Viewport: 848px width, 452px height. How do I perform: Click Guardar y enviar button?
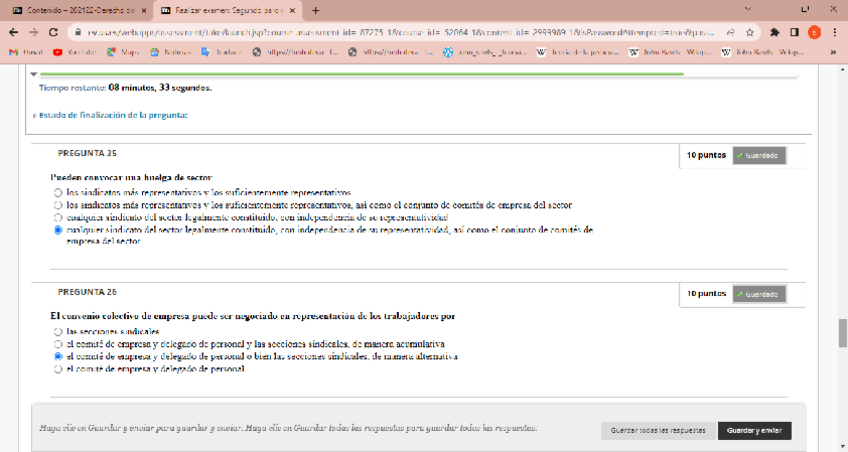754,431
